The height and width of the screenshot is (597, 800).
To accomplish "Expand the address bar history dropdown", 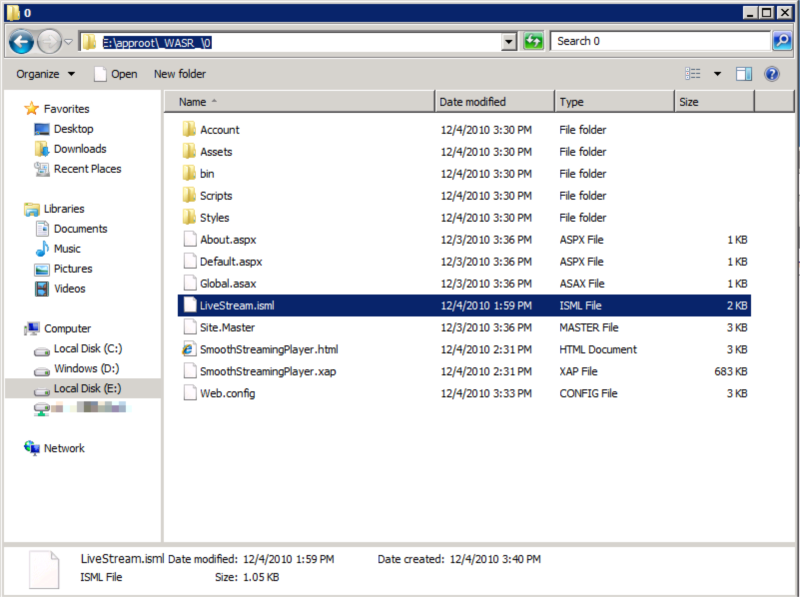I will [x=508, y=42].
